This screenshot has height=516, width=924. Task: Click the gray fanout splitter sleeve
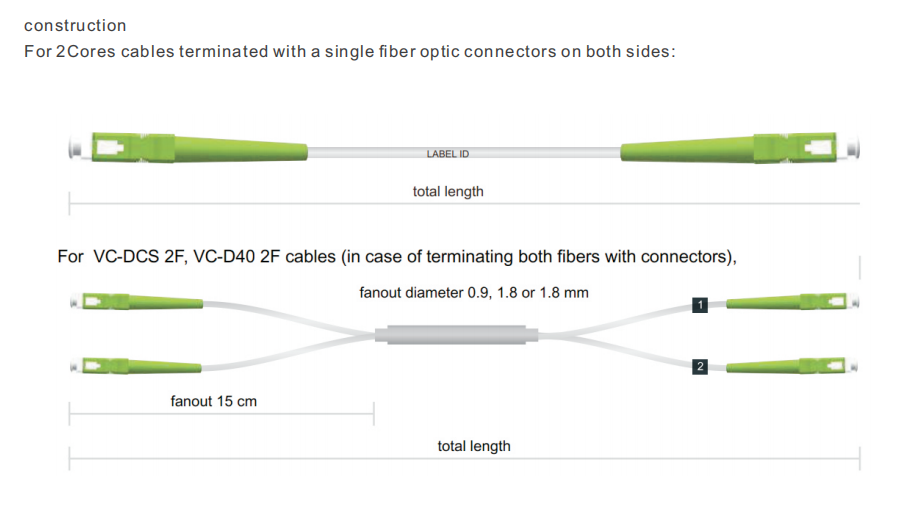[x=457, y=335]
